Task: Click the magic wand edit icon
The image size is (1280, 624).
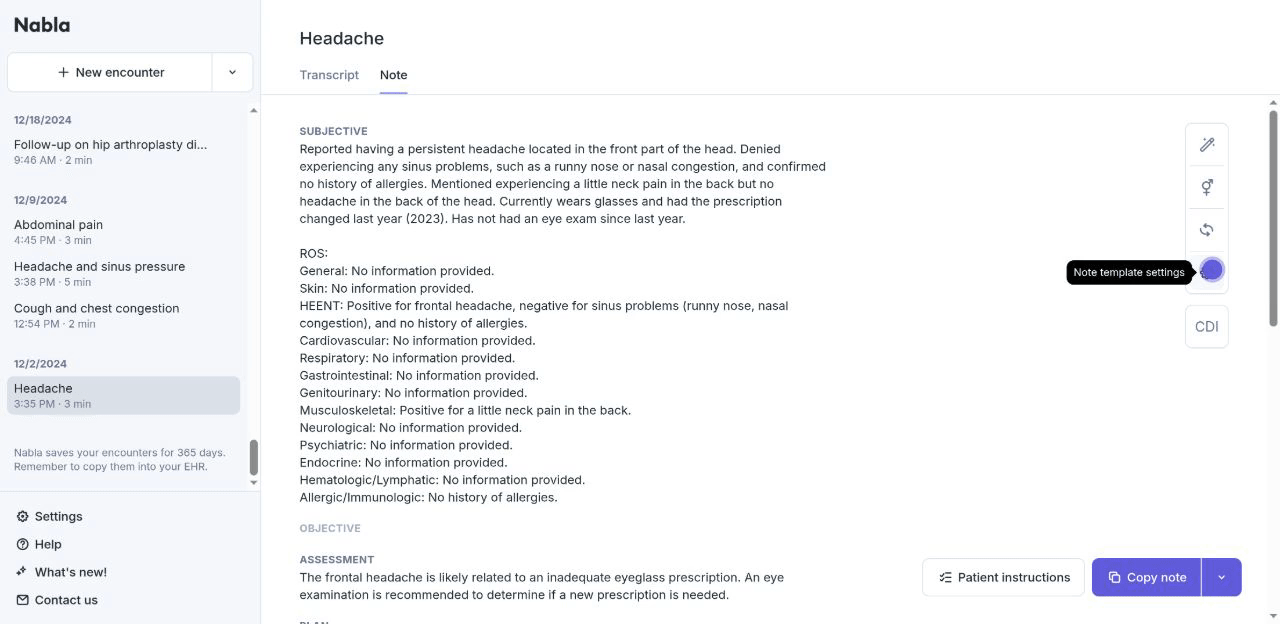Action: pos(1207,145)
